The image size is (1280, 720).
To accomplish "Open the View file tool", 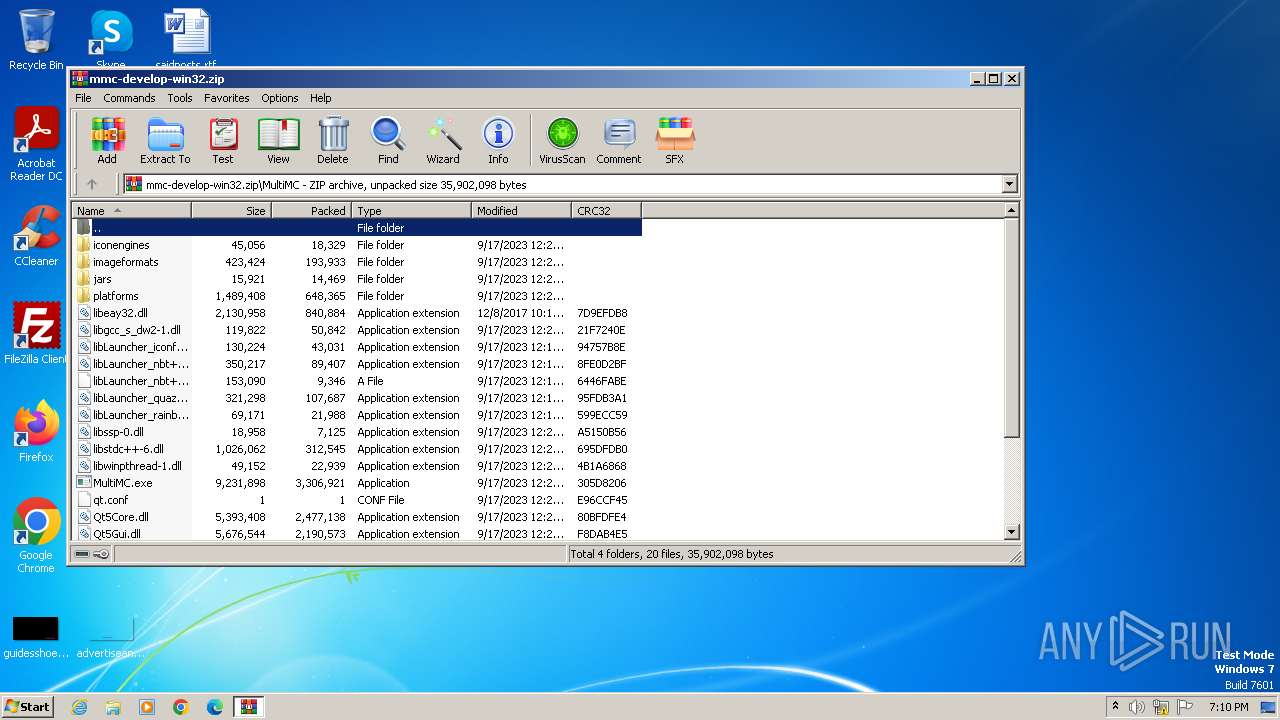I will (278, 141).
